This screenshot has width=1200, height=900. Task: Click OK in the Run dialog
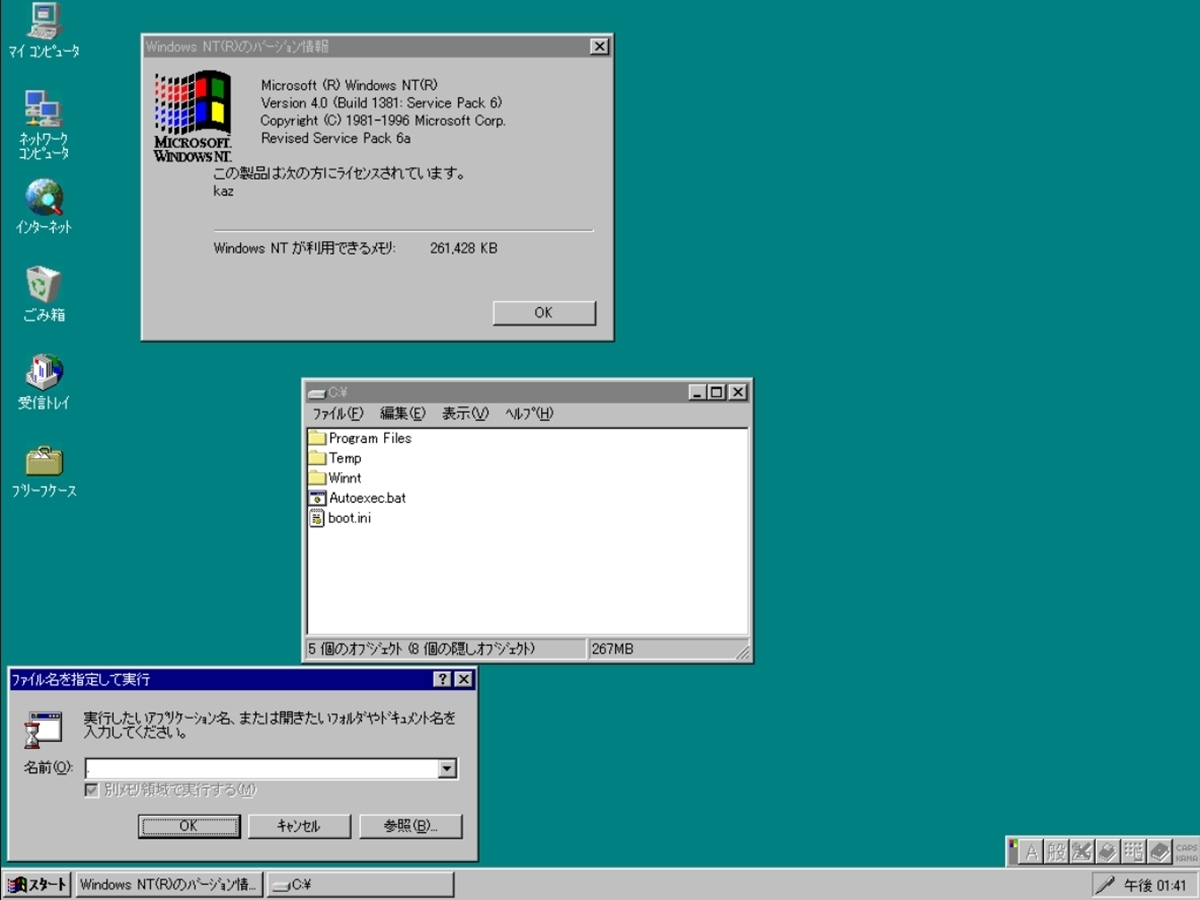click(188, 826)
